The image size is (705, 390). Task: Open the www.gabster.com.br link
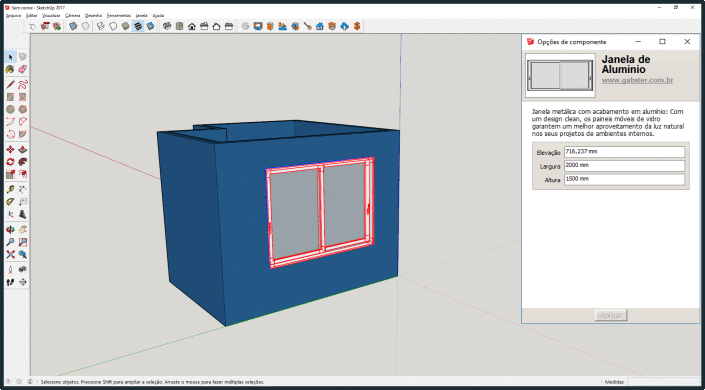[x=637, y=81]
